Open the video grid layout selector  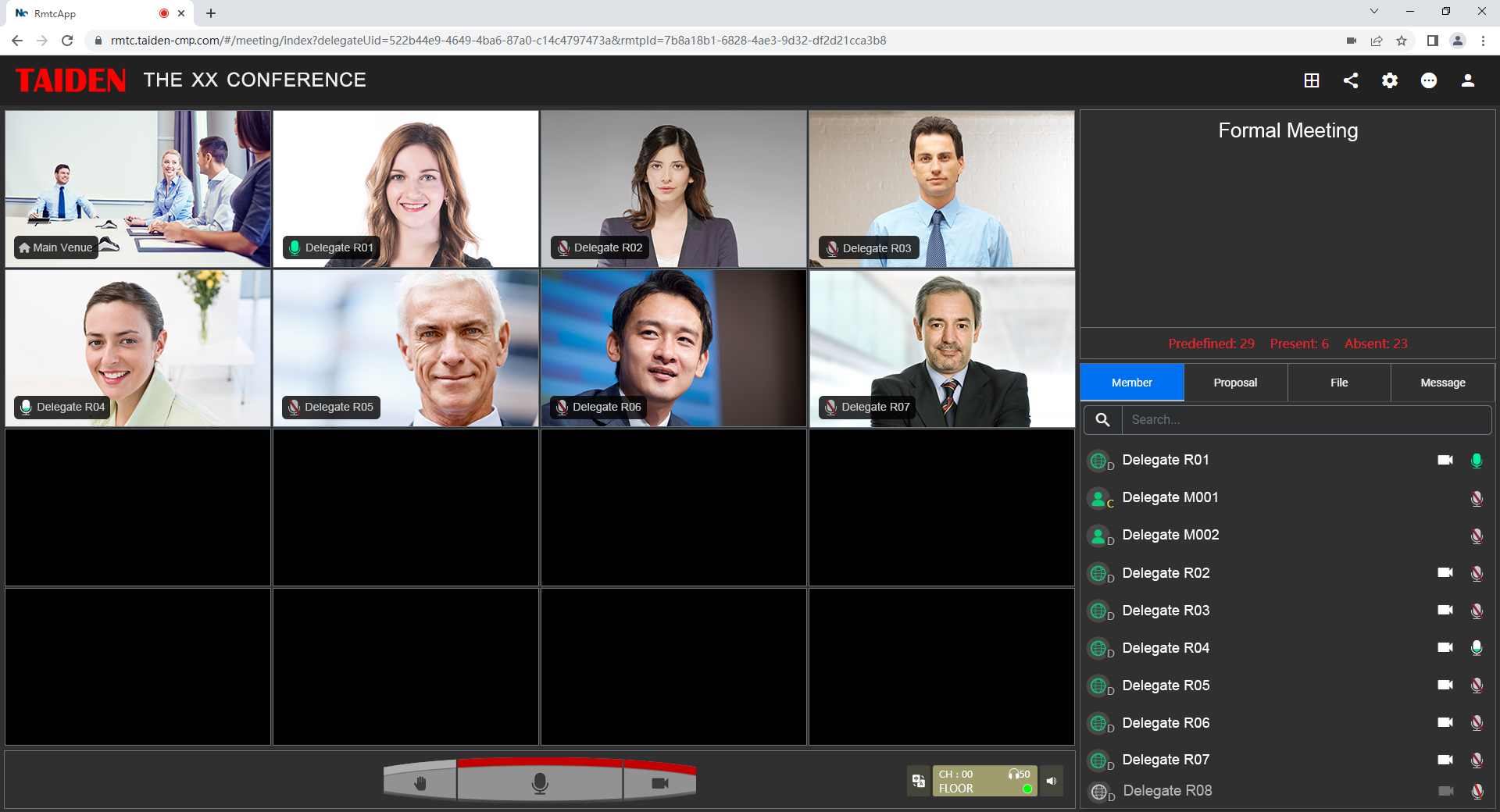1312,80
